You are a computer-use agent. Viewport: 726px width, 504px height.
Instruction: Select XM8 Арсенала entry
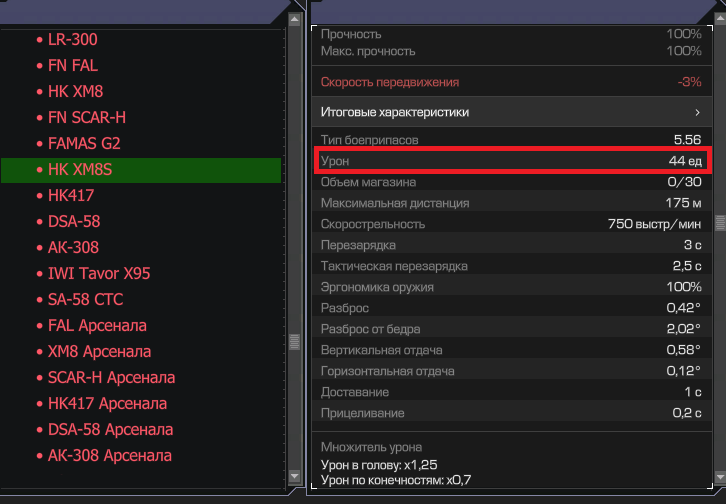click(x=99, y=351)
